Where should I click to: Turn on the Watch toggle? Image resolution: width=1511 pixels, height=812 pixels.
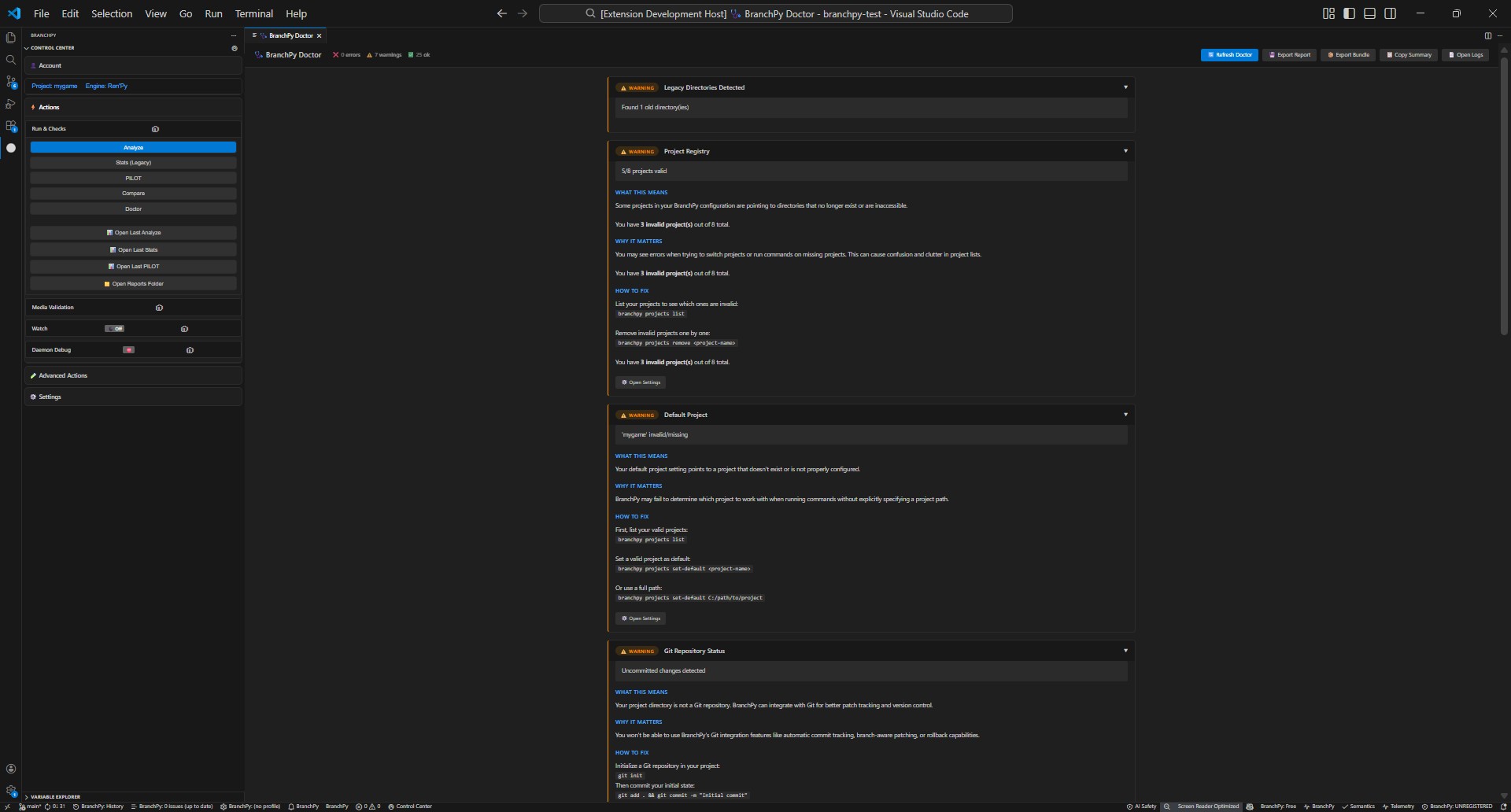115,328
